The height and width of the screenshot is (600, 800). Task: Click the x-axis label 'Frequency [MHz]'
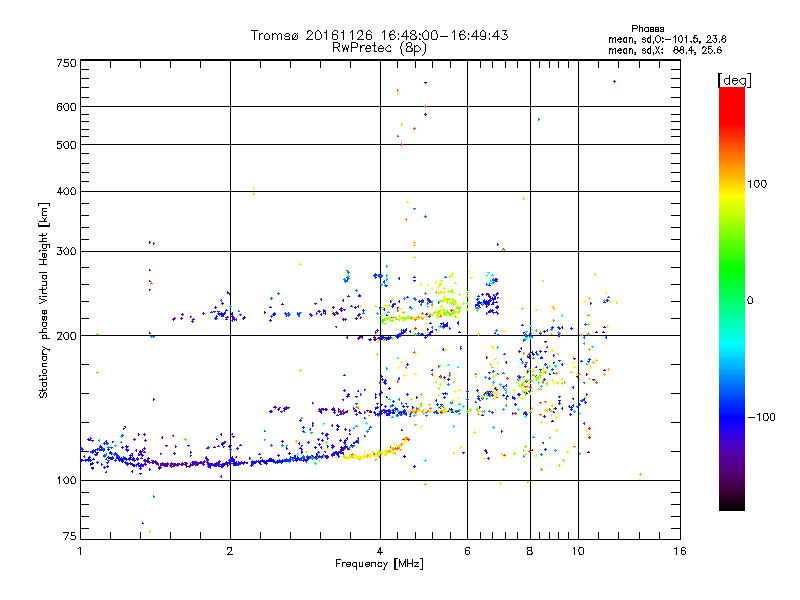(379, 564)
